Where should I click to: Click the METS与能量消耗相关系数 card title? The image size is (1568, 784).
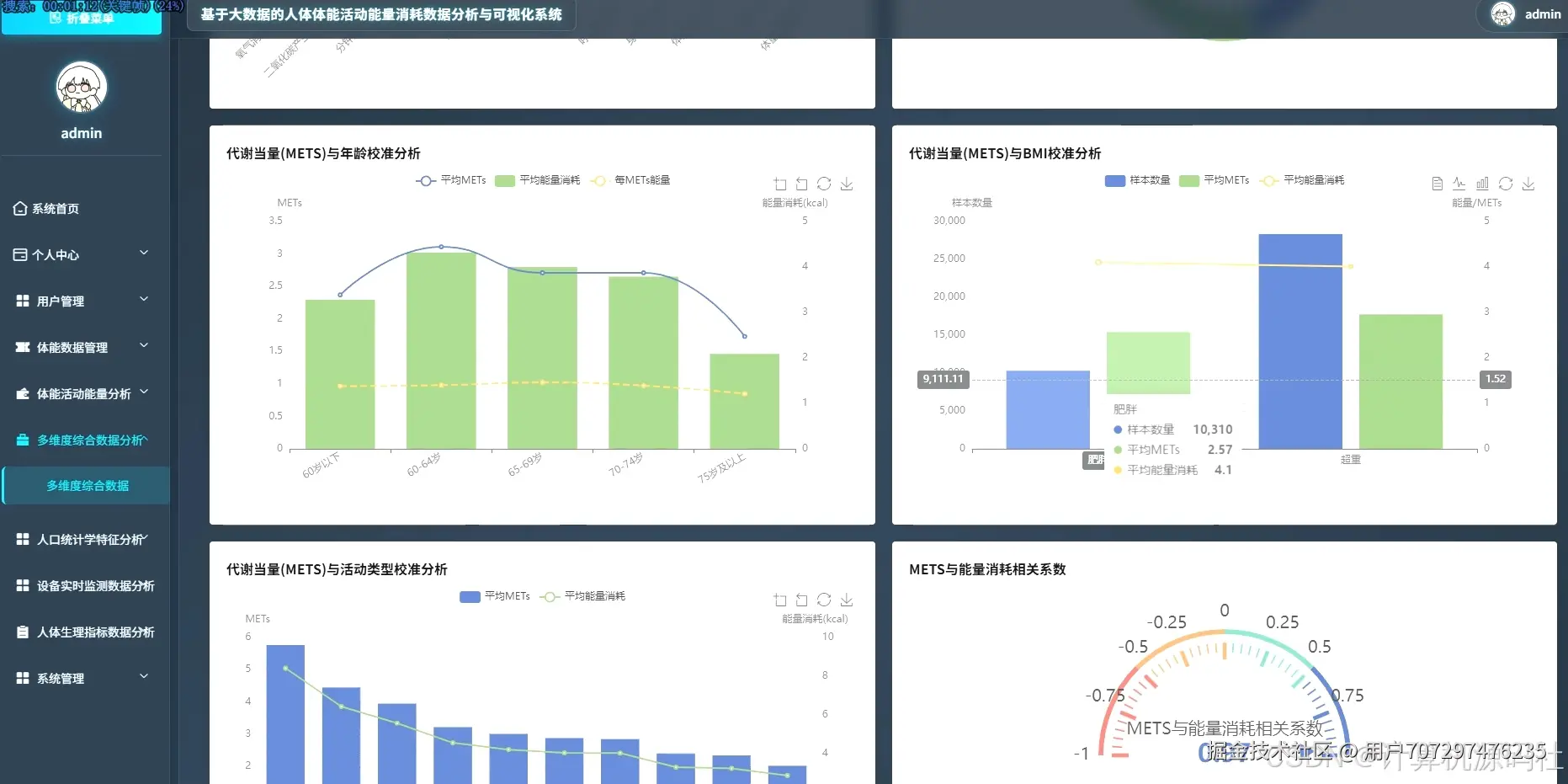tap(987, 569)
